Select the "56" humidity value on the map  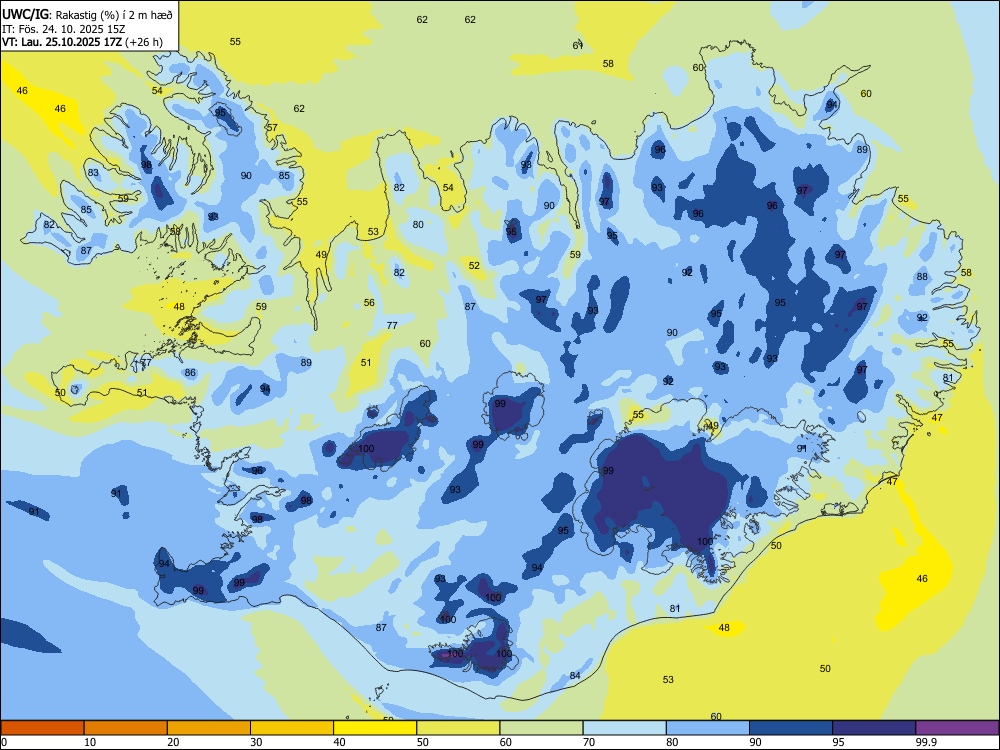[x=369, y=302]
